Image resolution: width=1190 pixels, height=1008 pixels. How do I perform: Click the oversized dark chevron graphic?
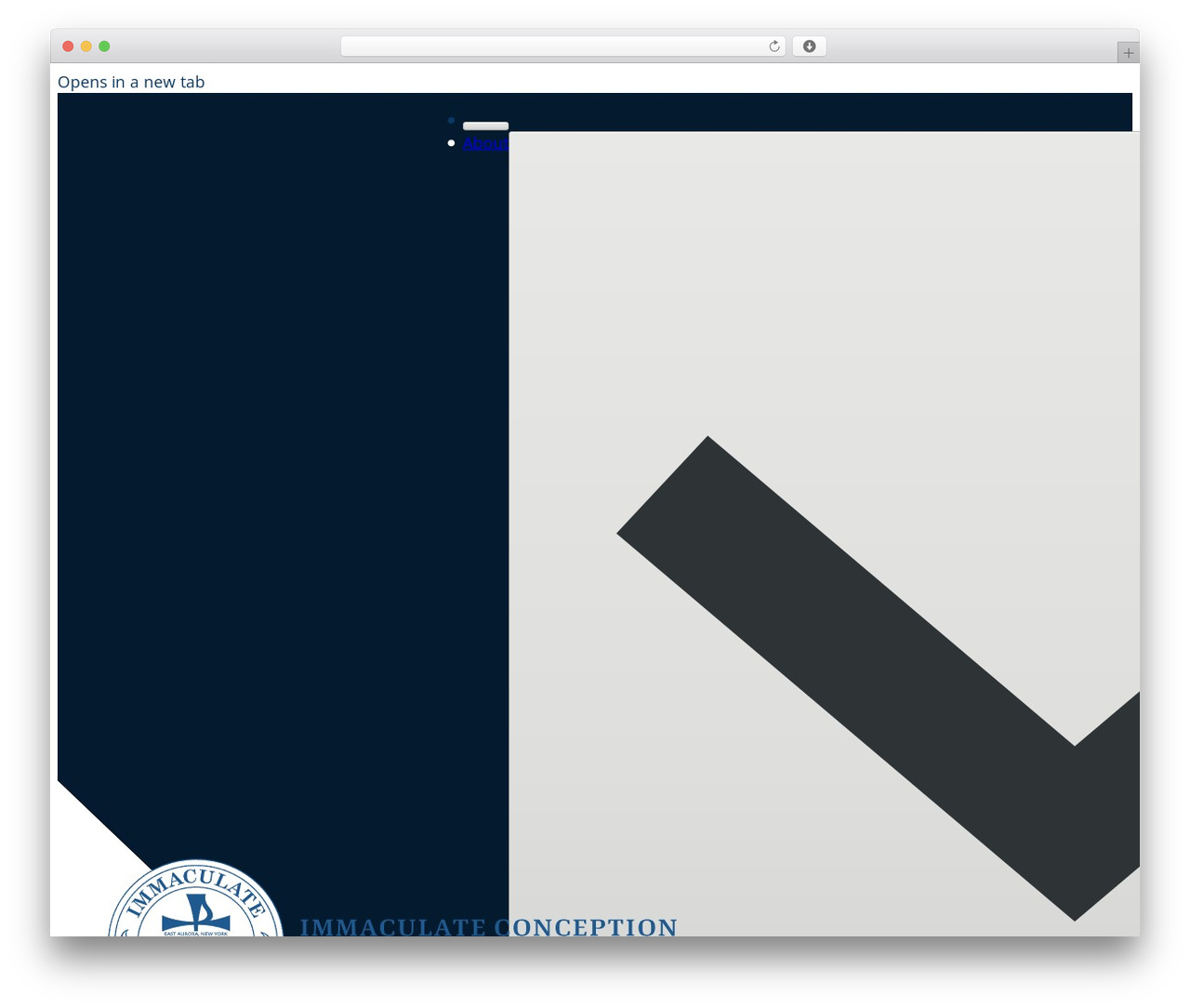tap(879, 679)
